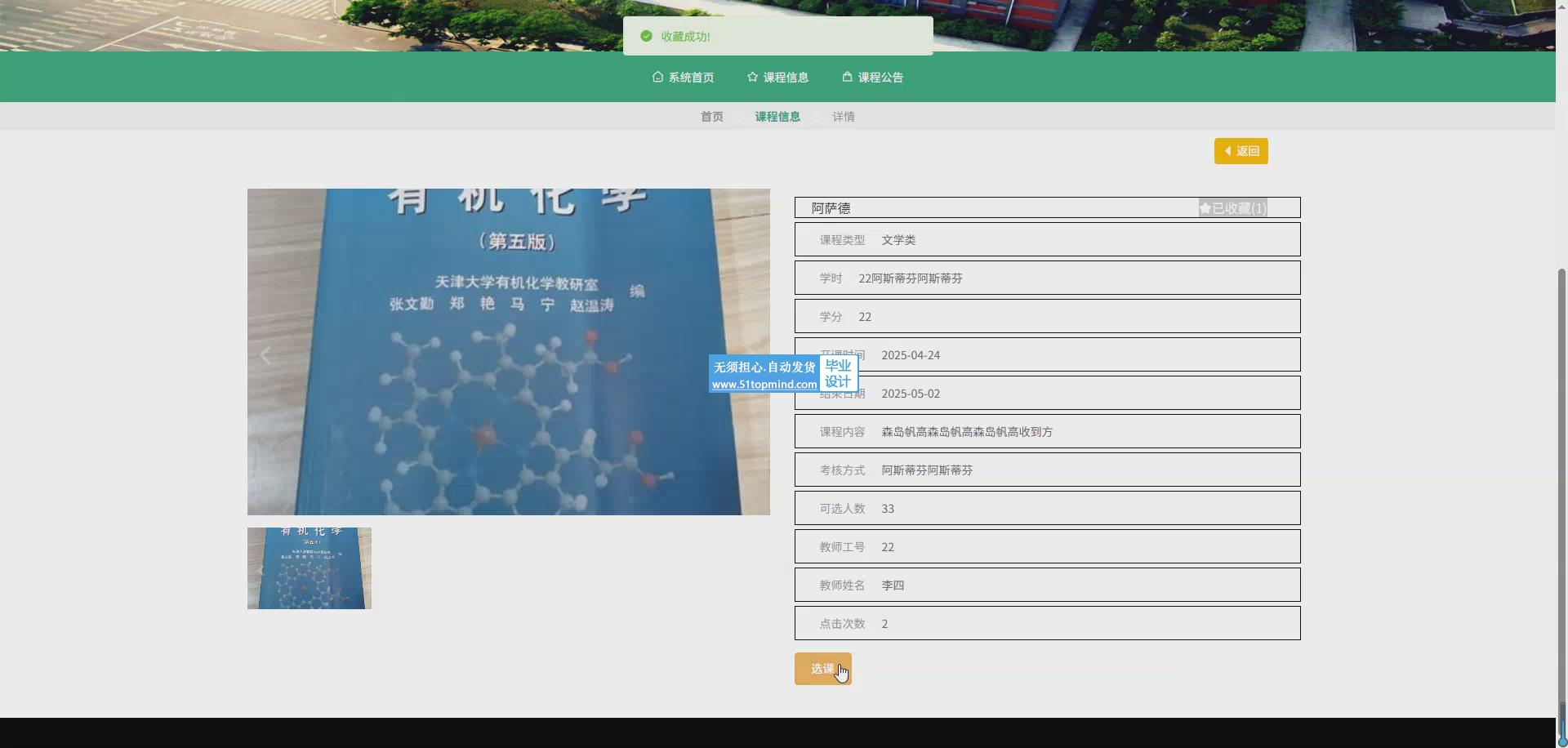Screen dimensions: 1568x748
Task: Click 详情 in the breadcrumb
Action: (x=844, y=117)
